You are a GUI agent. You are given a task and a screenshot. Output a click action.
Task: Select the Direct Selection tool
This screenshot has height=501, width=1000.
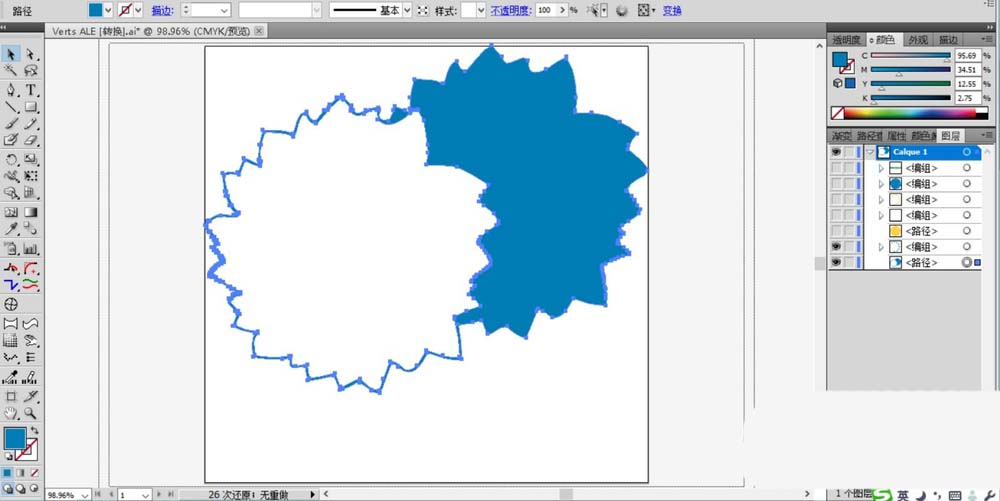pyautogui.click(x=30, y=54)
